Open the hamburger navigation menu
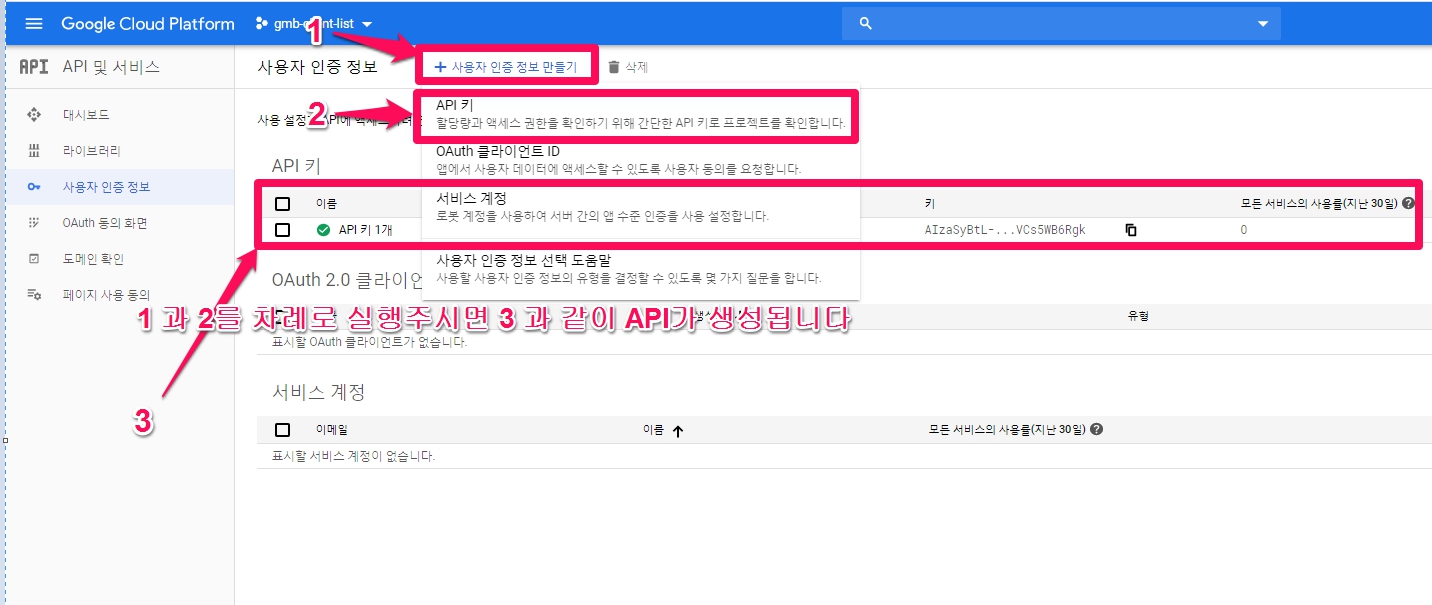The image size is (1432, 605). pyautogui.click(x=34, y=24)
